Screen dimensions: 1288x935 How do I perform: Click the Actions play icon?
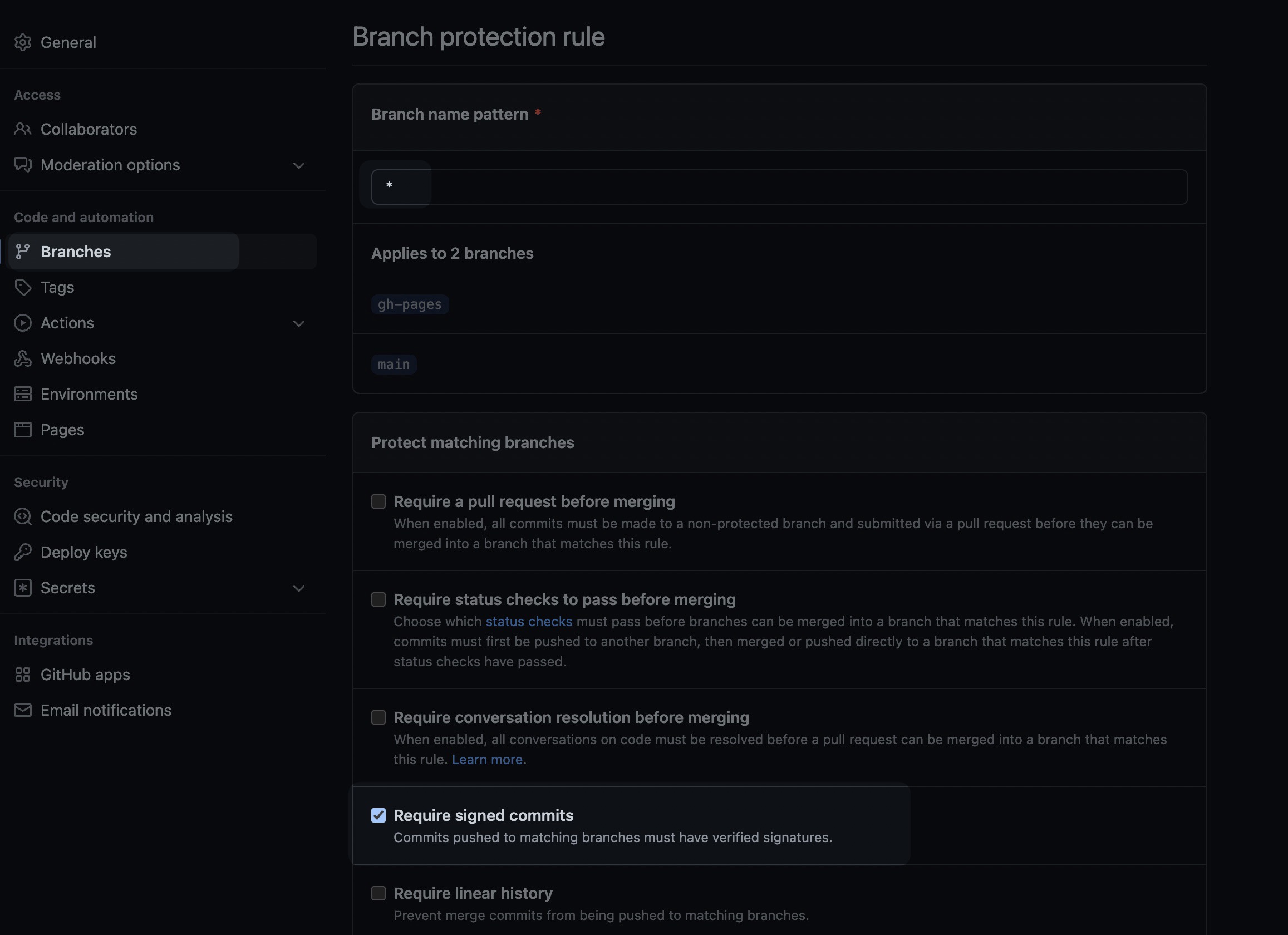pos(23,323)
